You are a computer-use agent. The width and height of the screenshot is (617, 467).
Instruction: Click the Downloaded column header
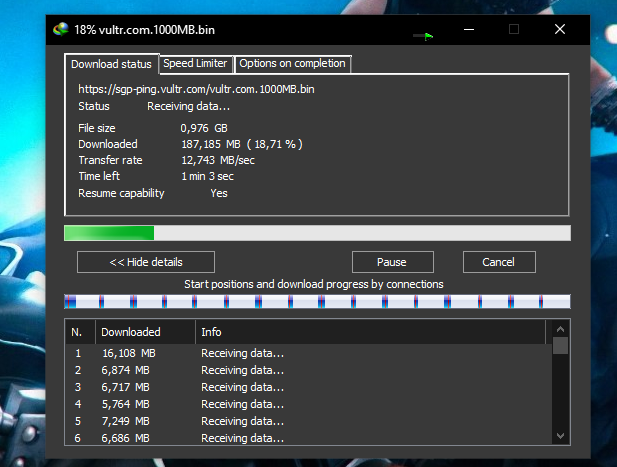(x=145, y=332)
